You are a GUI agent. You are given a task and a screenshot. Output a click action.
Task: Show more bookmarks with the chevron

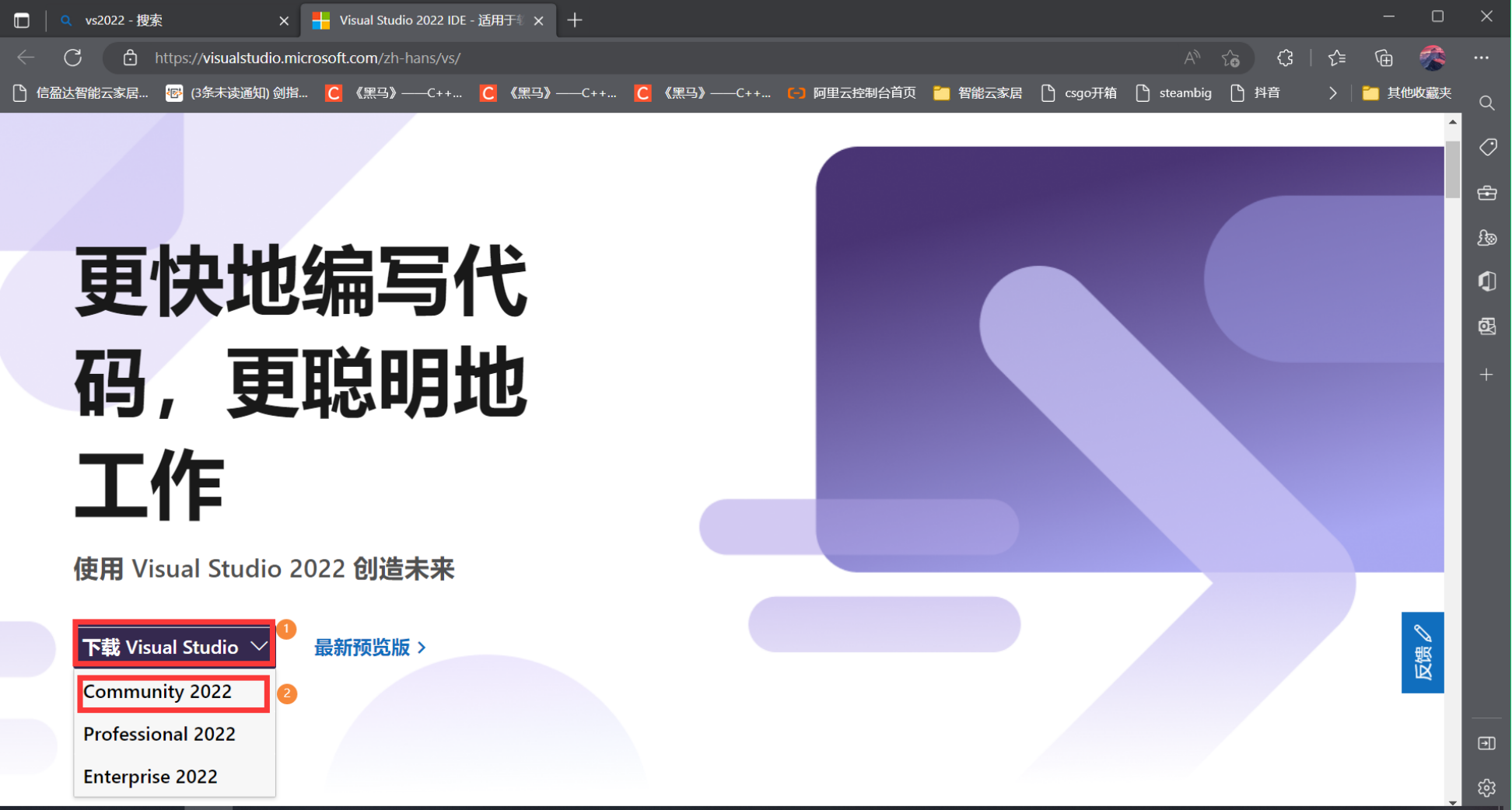point(1332,93)
